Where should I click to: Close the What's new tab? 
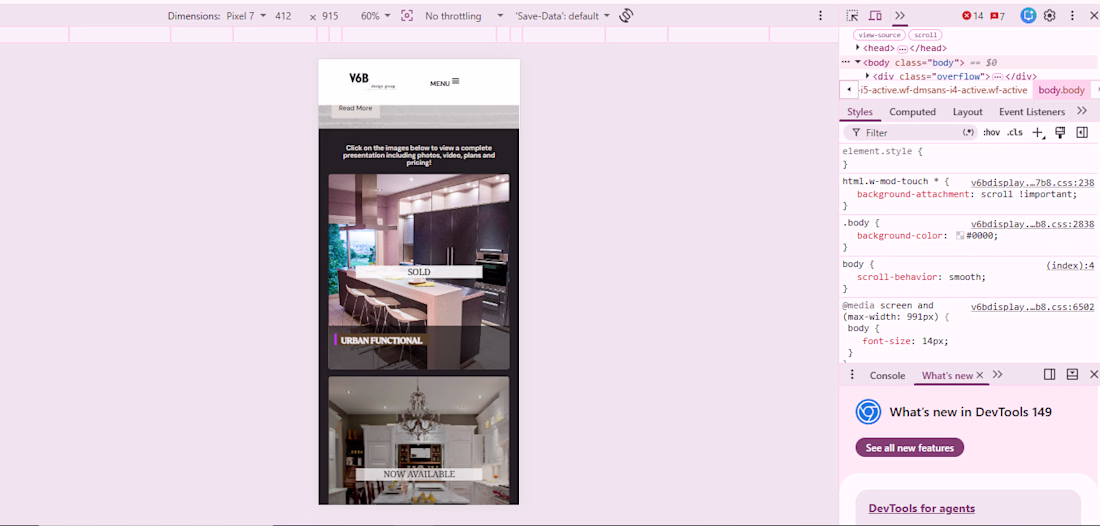point(980,375)
